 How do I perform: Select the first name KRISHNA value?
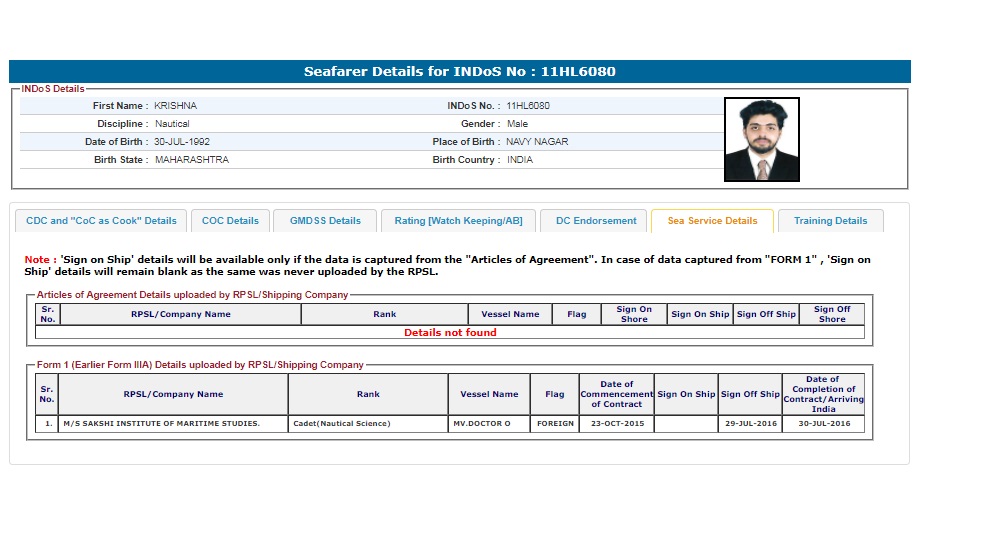pos(177,106)
